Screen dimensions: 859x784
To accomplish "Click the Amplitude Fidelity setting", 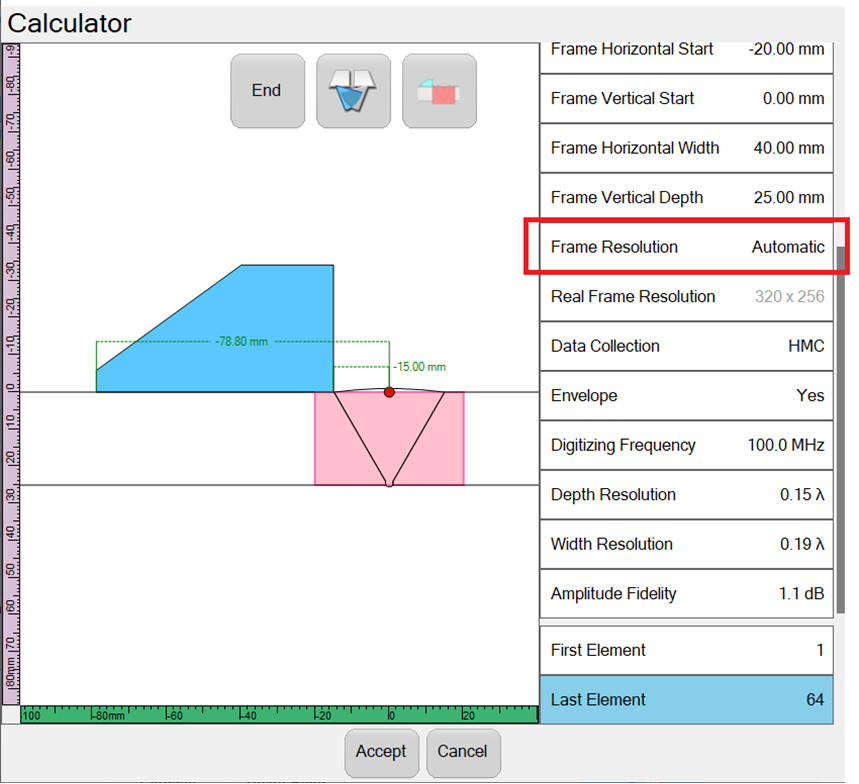I will click(686, 594).
